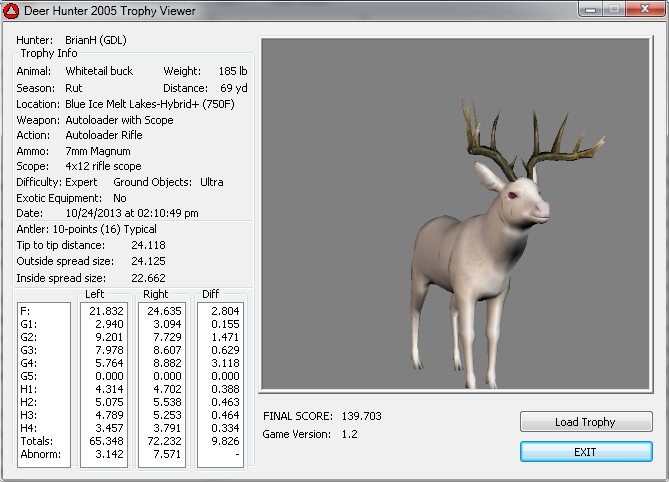The image size is (669, 482).
Task: Click the 7mm Magnum ammo value
Action: click(x=98, y=151)
